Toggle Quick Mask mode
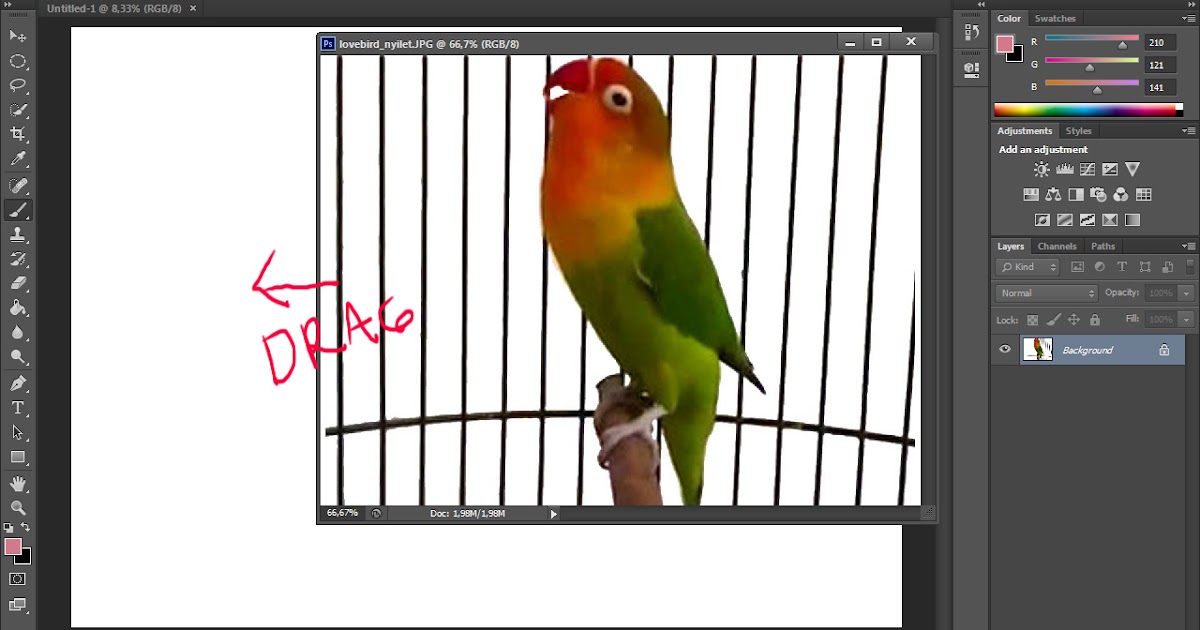 18,578
